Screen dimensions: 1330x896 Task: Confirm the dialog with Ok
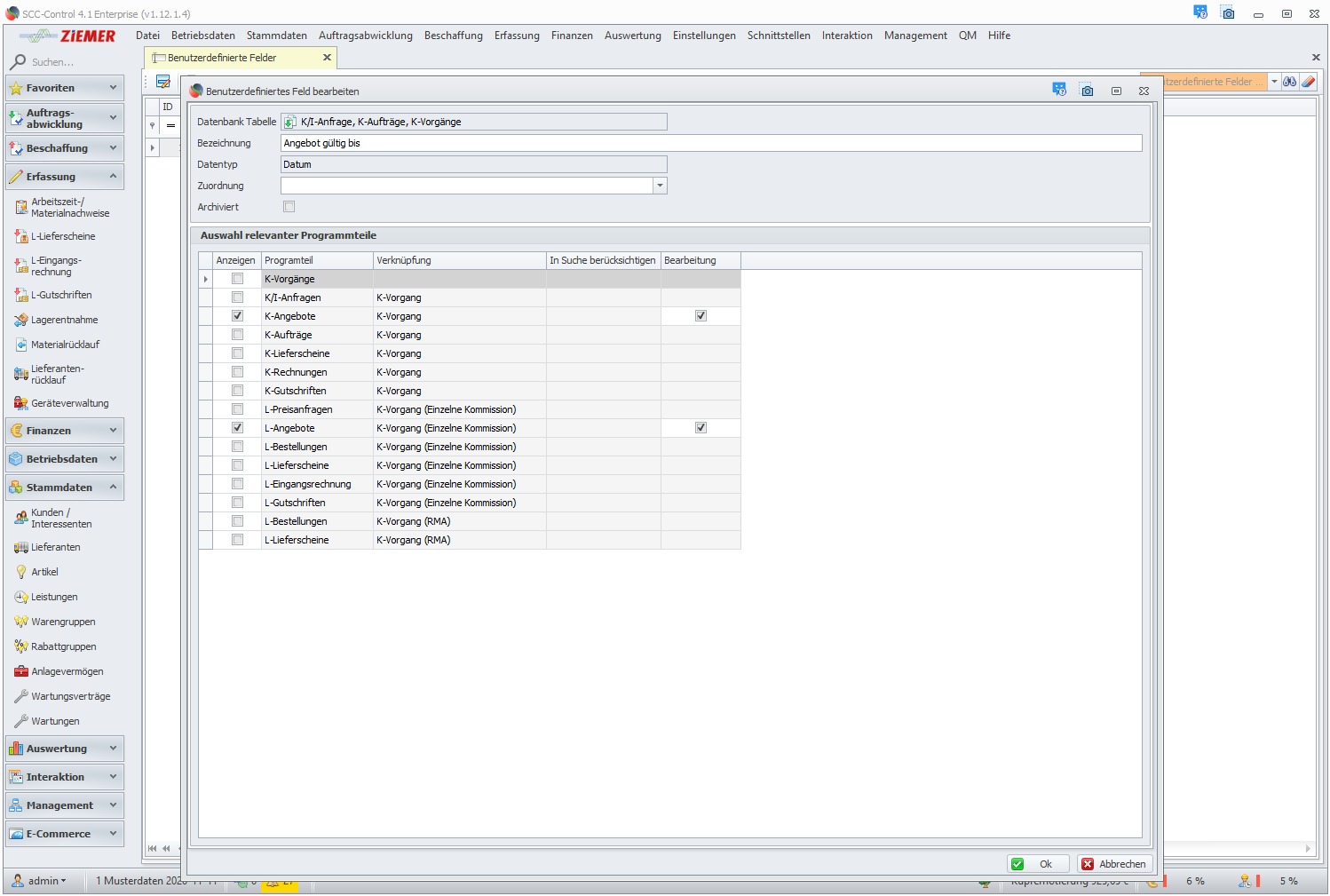tap(1036, 864)
